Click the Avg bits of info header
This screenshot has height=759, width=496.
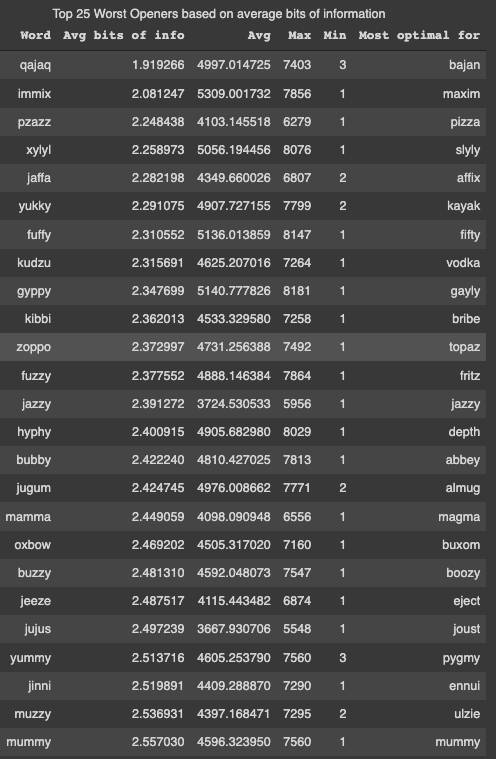point(123,35)
